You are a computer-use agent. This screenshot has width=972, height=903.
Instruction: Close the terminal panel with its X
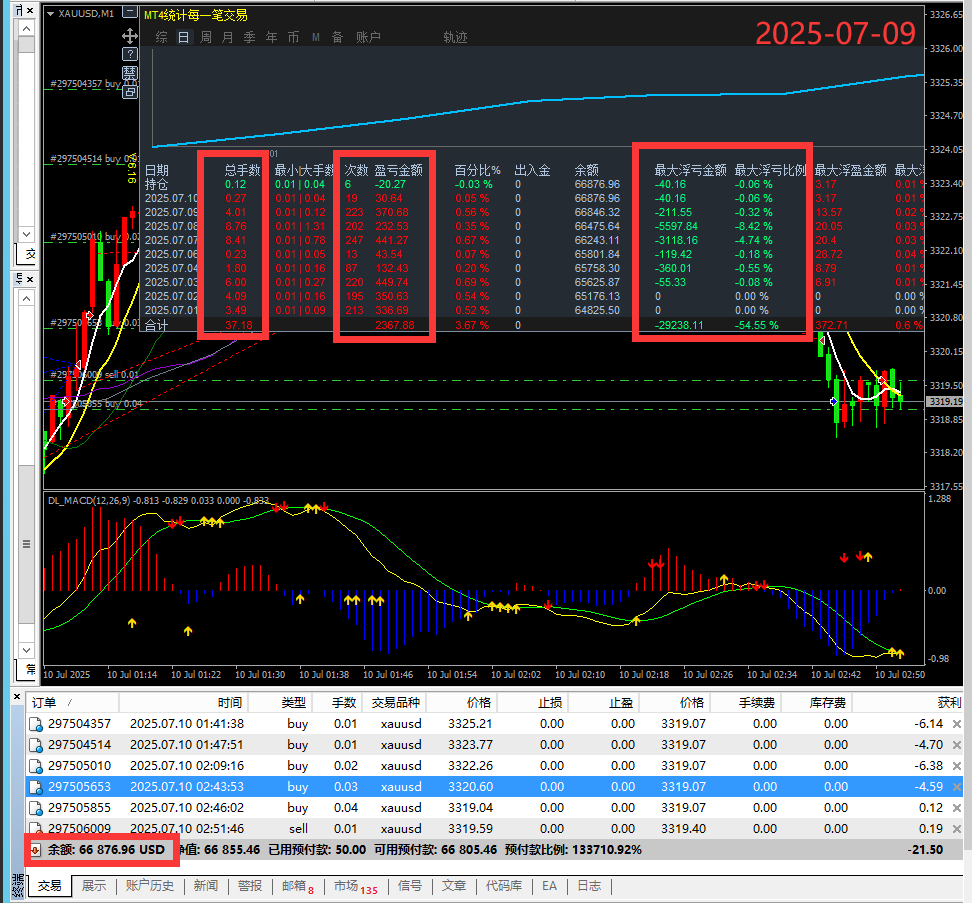17,697
